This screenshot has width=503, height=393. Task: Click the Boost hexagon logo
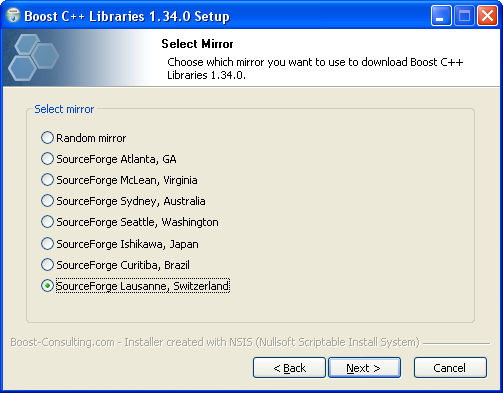coord(33,57)
